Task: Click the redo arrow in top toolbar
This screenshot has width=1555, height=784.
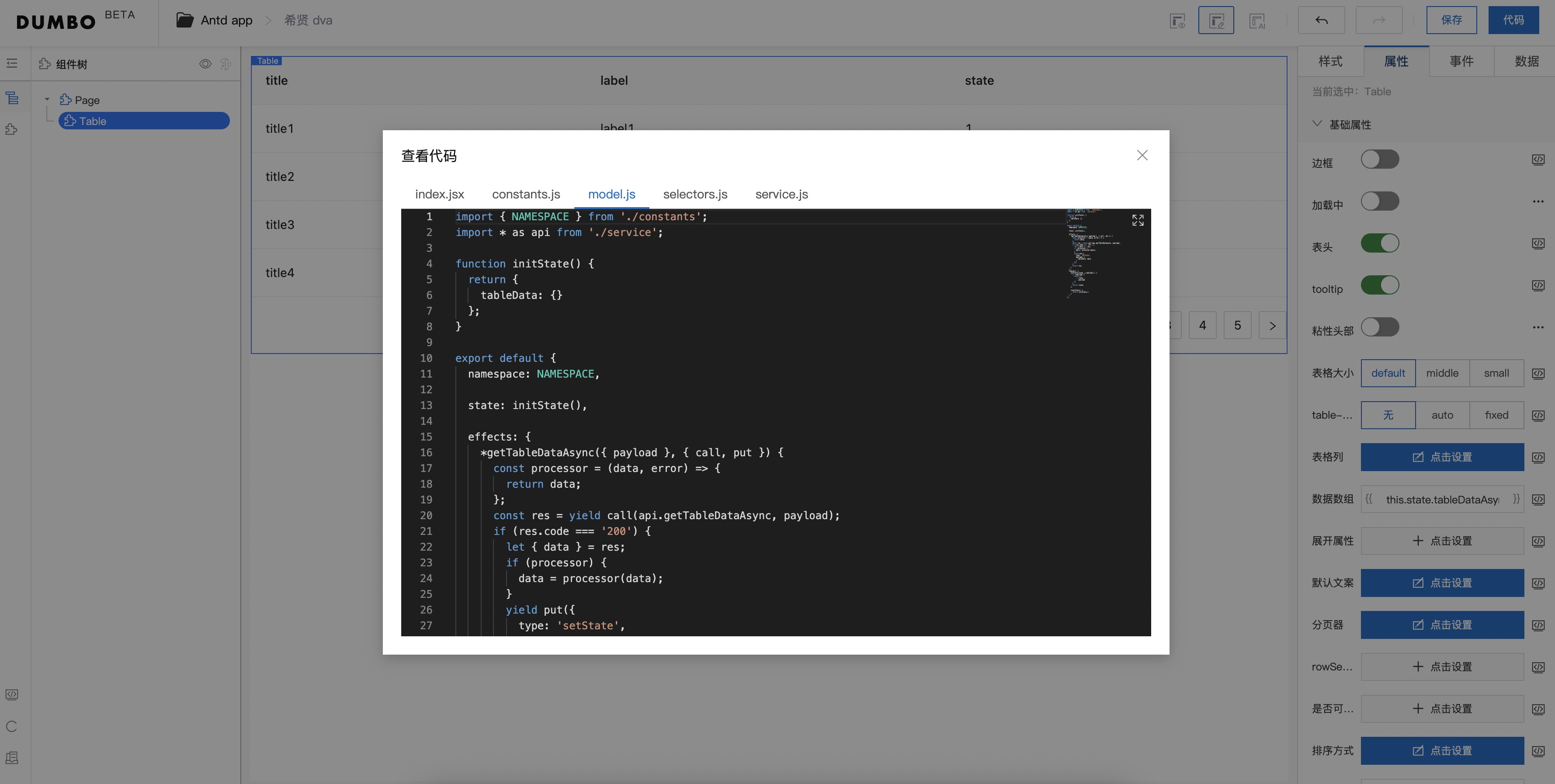Action: point(1378,21)
